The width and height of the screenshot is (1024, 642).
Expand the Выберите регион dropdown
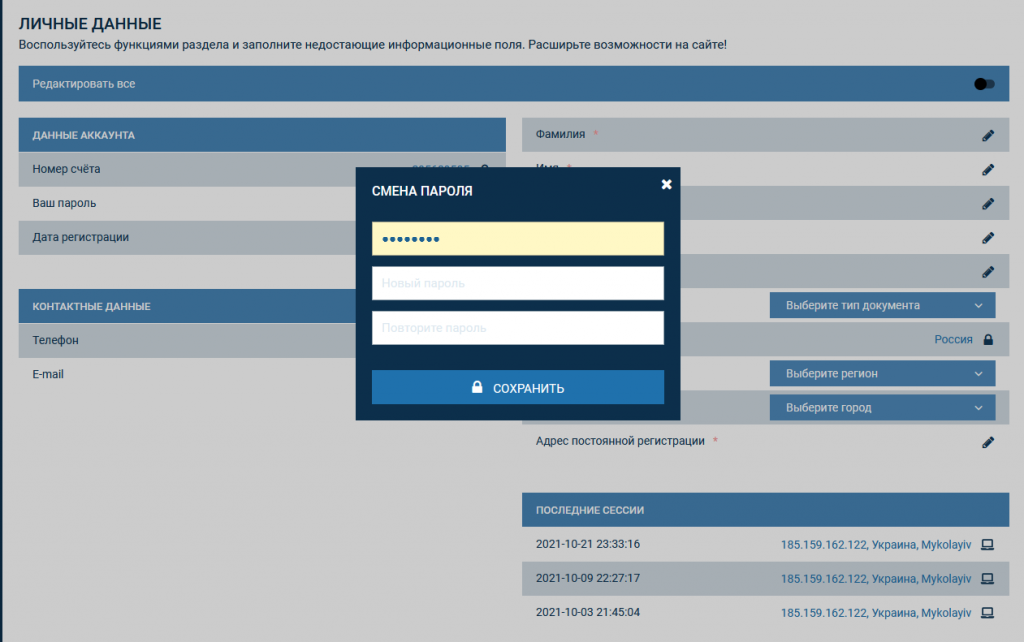pyautogui.click(x=882, y=373)
